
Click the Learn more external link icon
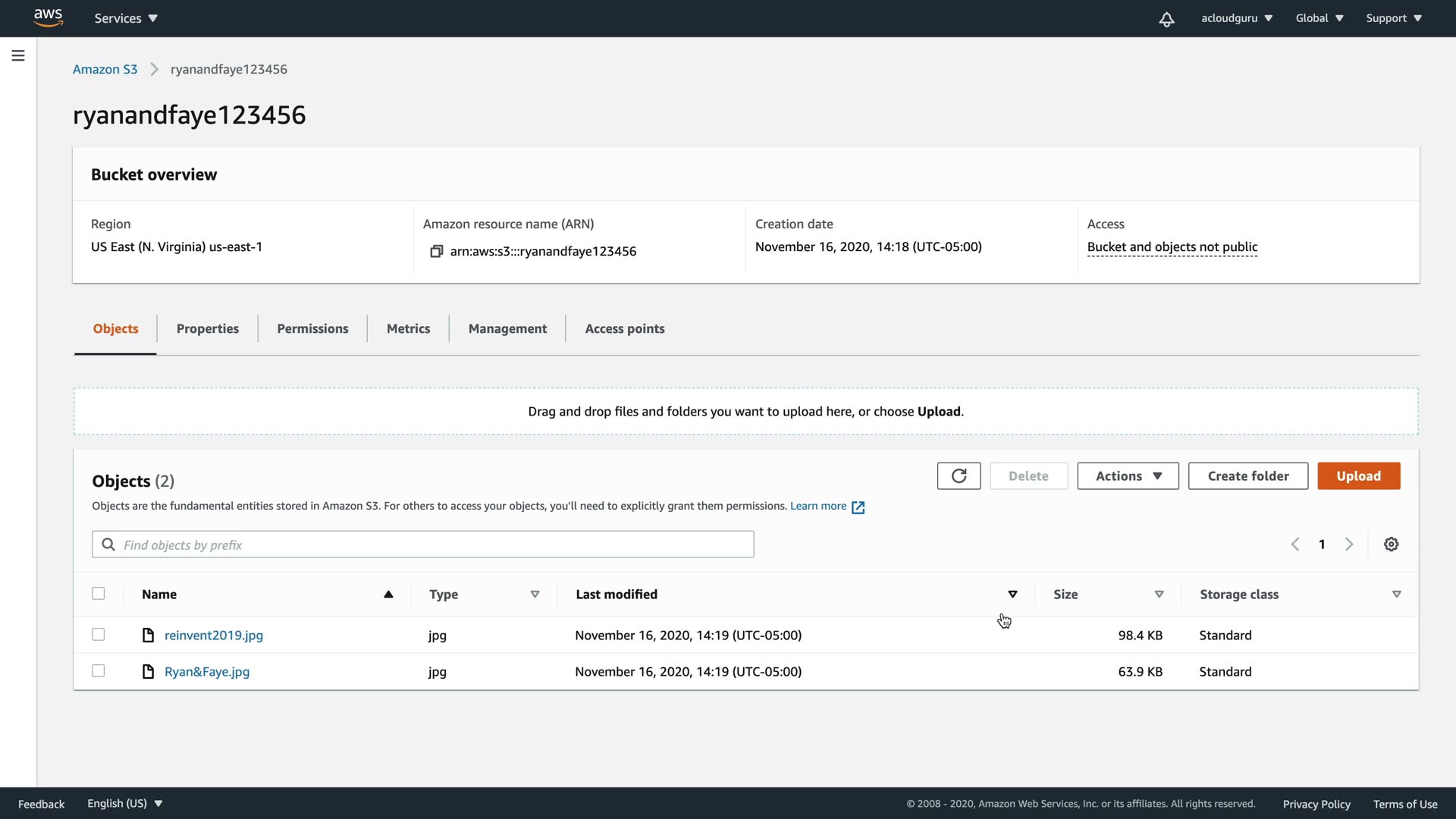(858, 507)
